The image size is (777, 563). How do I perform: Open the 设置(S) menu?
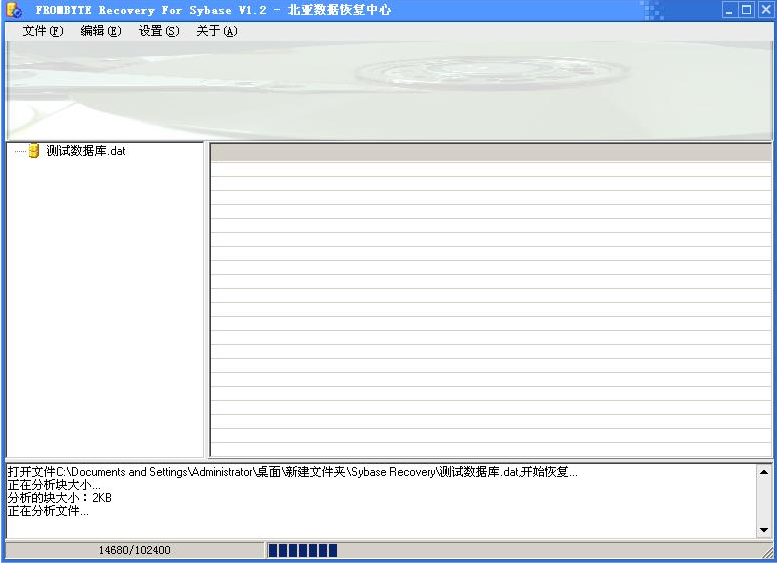(159, 31)
